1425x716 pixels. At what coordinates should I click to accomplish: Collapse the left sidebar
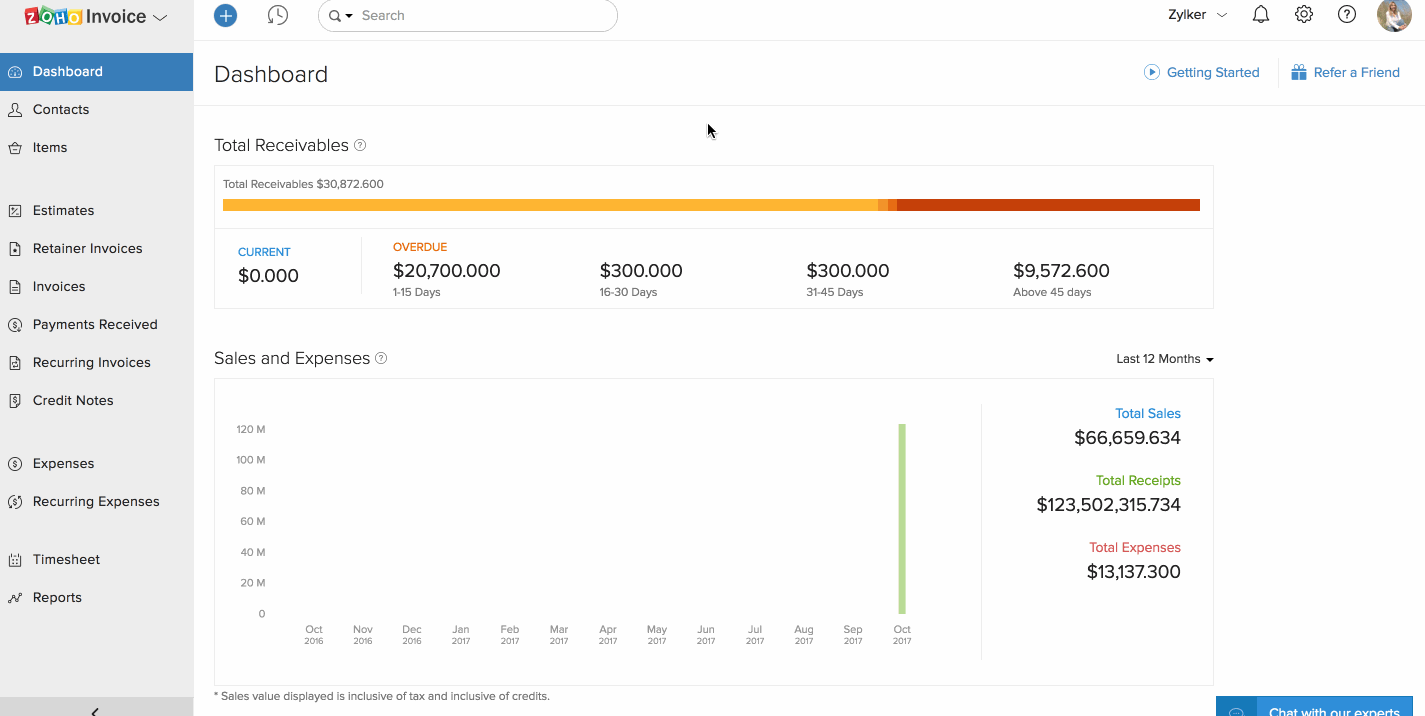(x=96, y=710)
